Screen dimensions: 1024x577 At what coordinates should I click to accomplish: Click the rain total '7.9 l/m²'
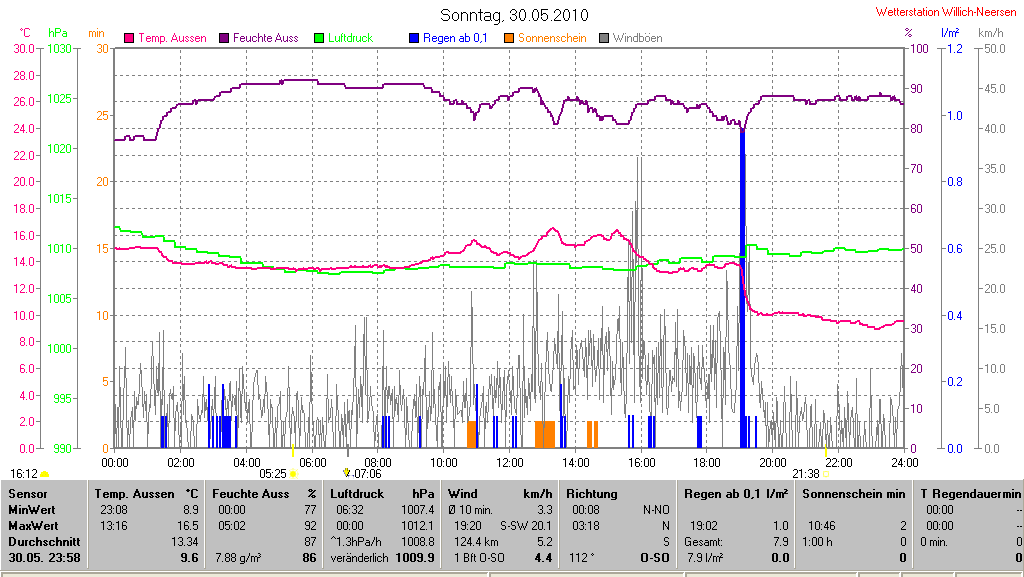705,558
